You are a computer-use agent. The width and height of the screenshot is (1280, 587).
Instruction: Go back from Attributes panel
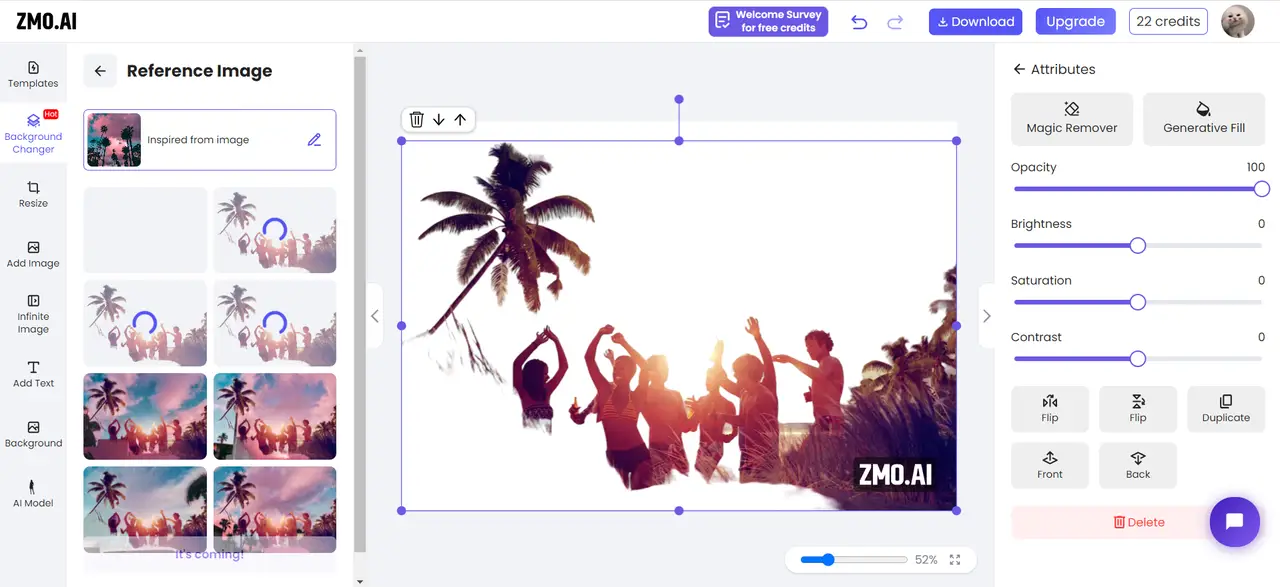[x=1019, y=69]
